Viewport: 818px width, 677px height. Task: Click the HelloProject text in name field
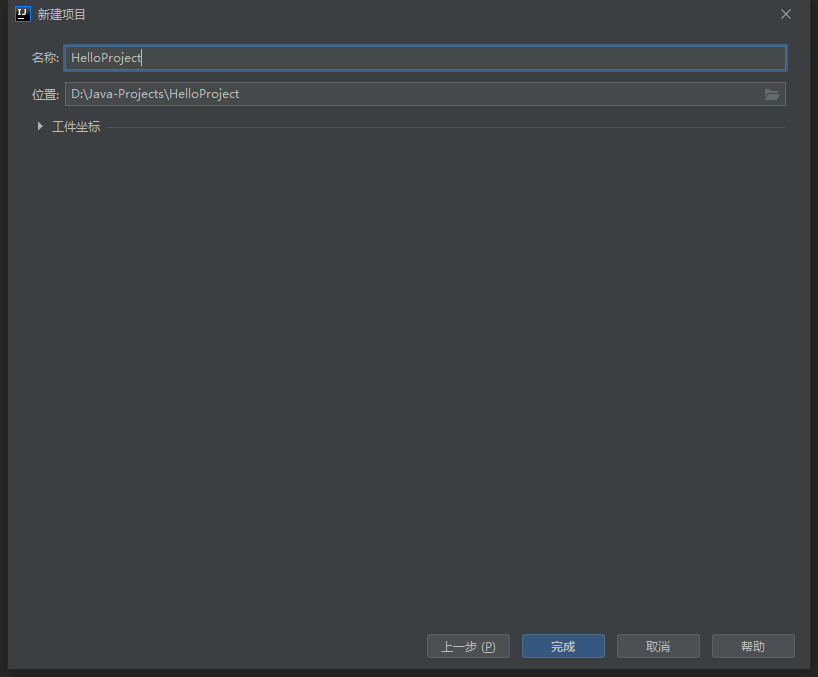click(x=106, y=58)
